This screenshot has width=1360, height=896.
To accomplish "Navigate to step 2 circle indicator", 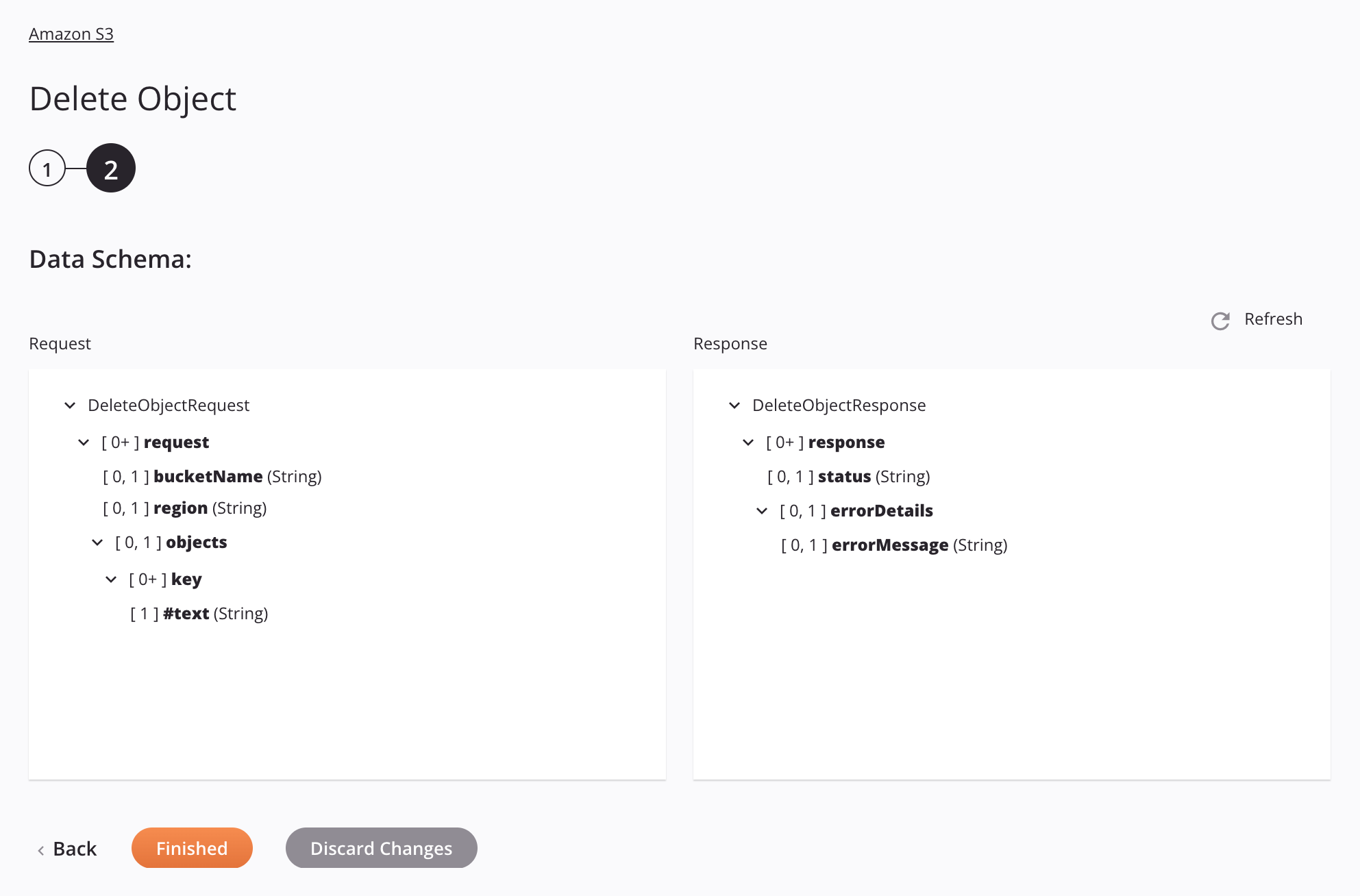I will tap(110, 167).
